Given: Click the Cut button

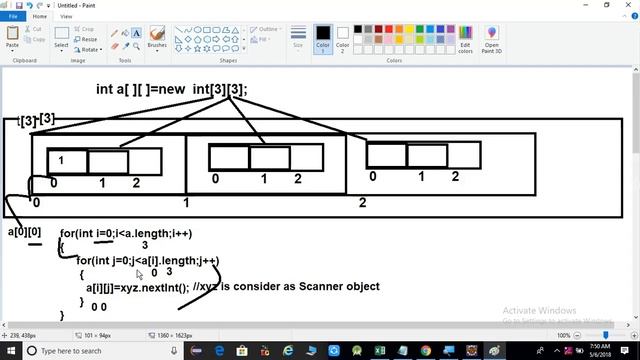Looking at the screenshot, I should (33, 29).
